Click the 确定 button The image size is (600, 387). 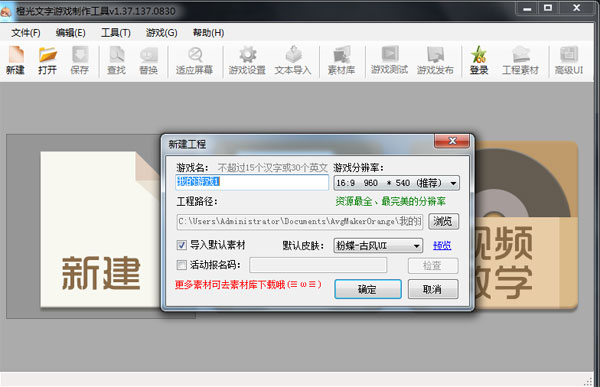pos(368,289)
